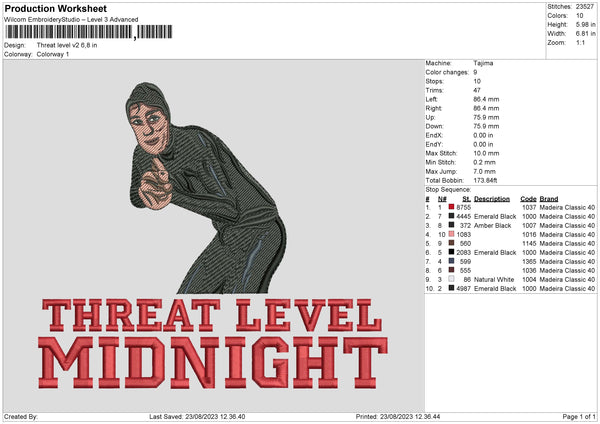The height and width of the screenshot is (424, 600).
Task: Click the Zoom value 1:1
Action: coord(580,42)
